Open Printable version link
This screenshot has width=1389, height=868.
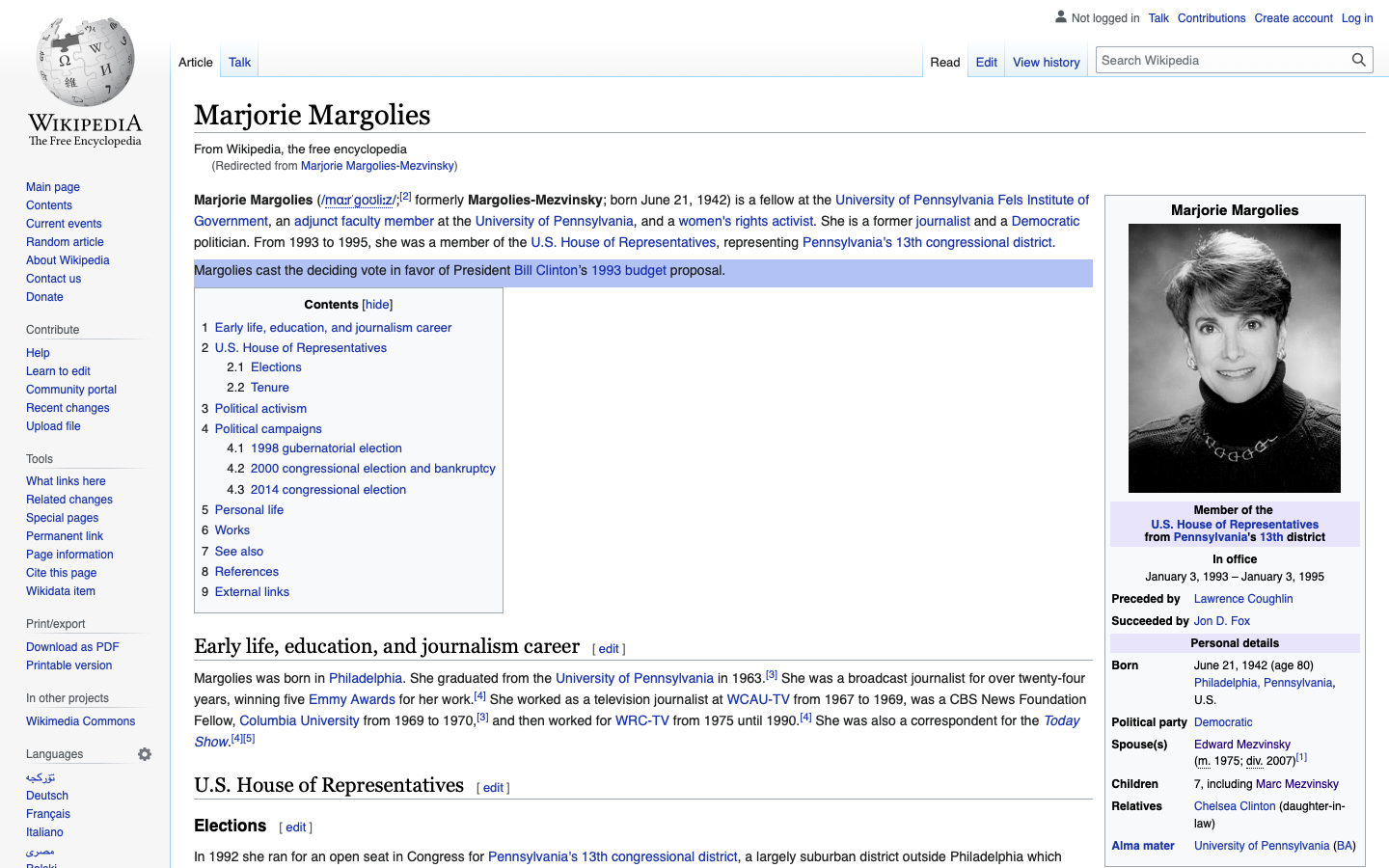coord(68,665)
